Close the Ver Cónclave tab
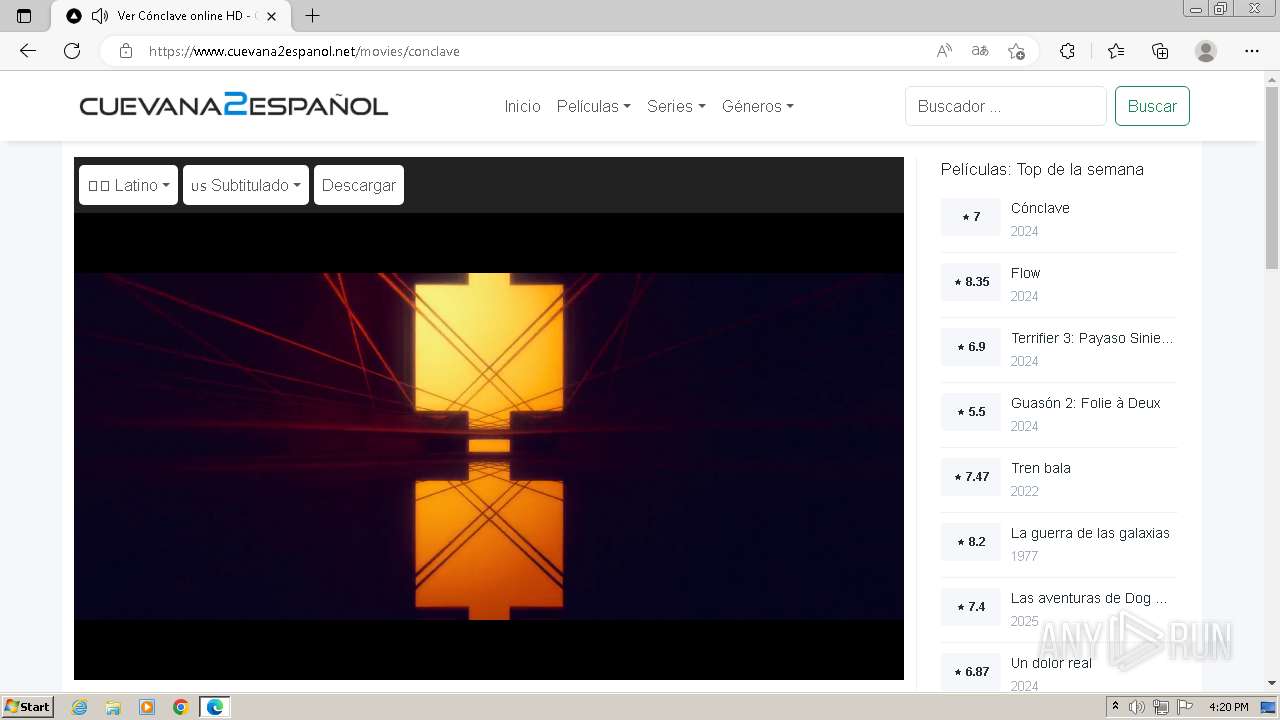The width and height of the screenshot is (1280, 720). pyautogui.click(x=271, y=16)
